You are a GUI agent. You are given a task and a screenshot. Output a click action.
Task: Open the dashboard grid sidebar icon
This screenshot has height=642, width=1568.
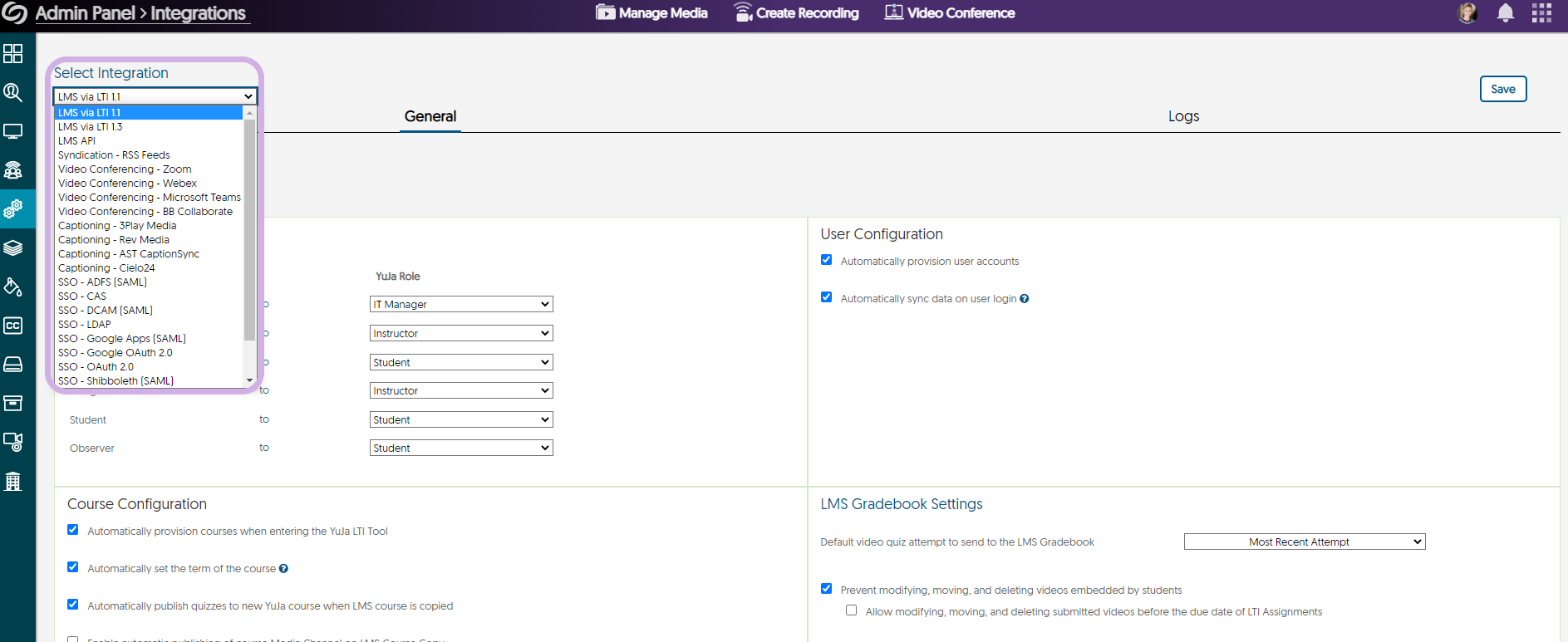[13, 54]
